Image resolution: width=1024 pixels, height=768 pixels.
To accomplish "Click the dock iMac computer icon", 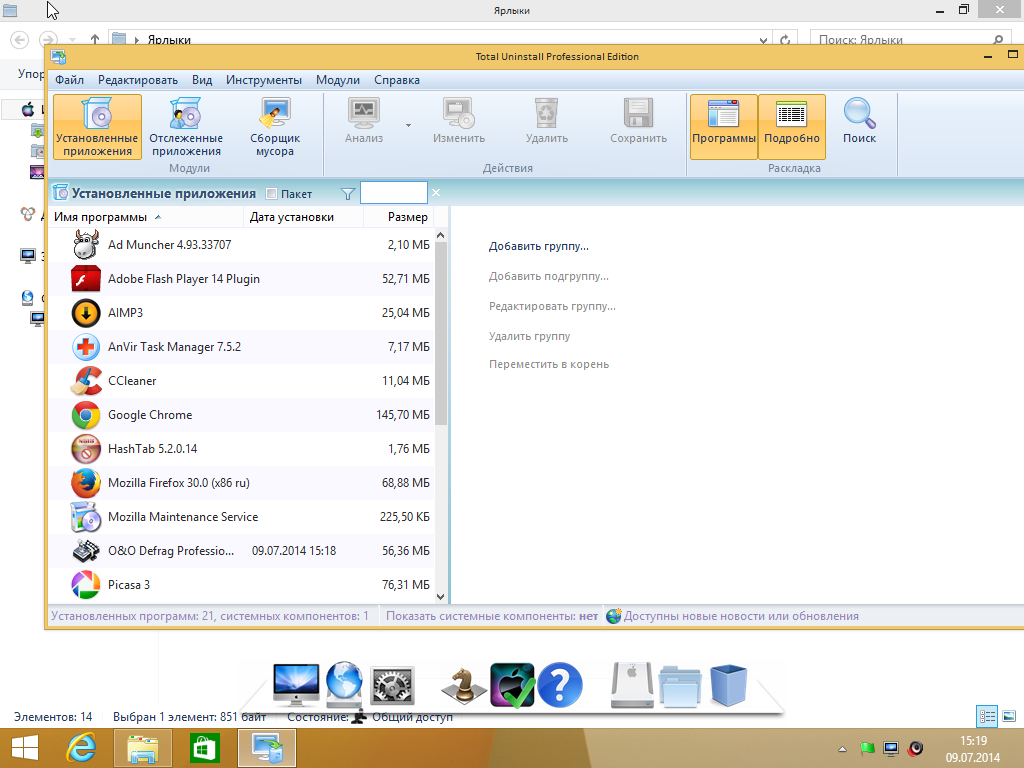I will [296, 685].
